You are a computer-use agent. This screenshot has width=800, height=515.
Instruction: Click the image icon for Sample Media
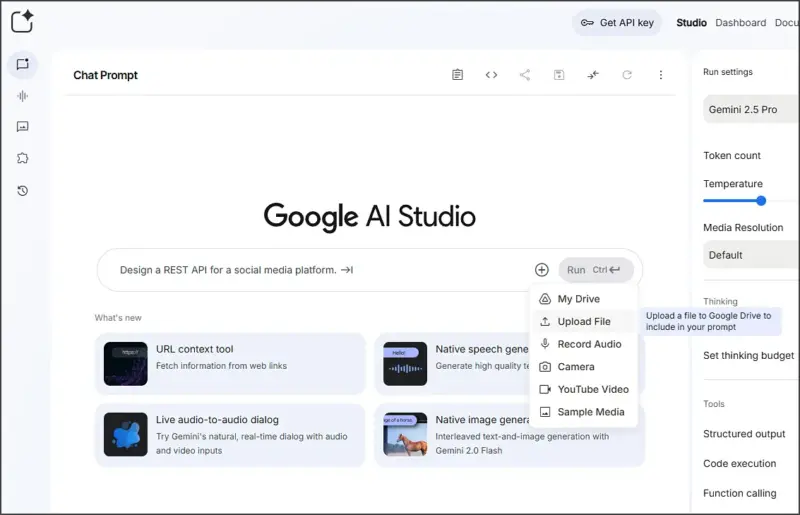click(545, 412)
